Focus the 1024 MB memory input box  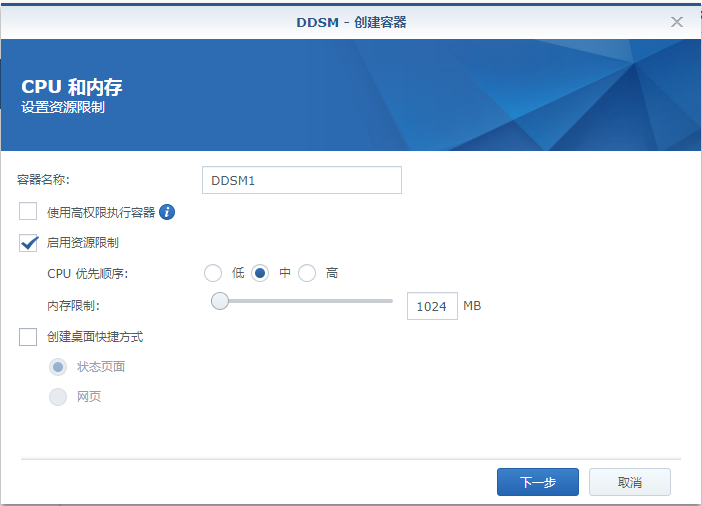(432, 306)
